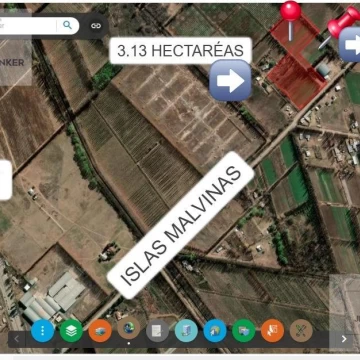The image size is (360, 360).
Task: Open the light-teal building widget
Action: [x=186, y=331]
